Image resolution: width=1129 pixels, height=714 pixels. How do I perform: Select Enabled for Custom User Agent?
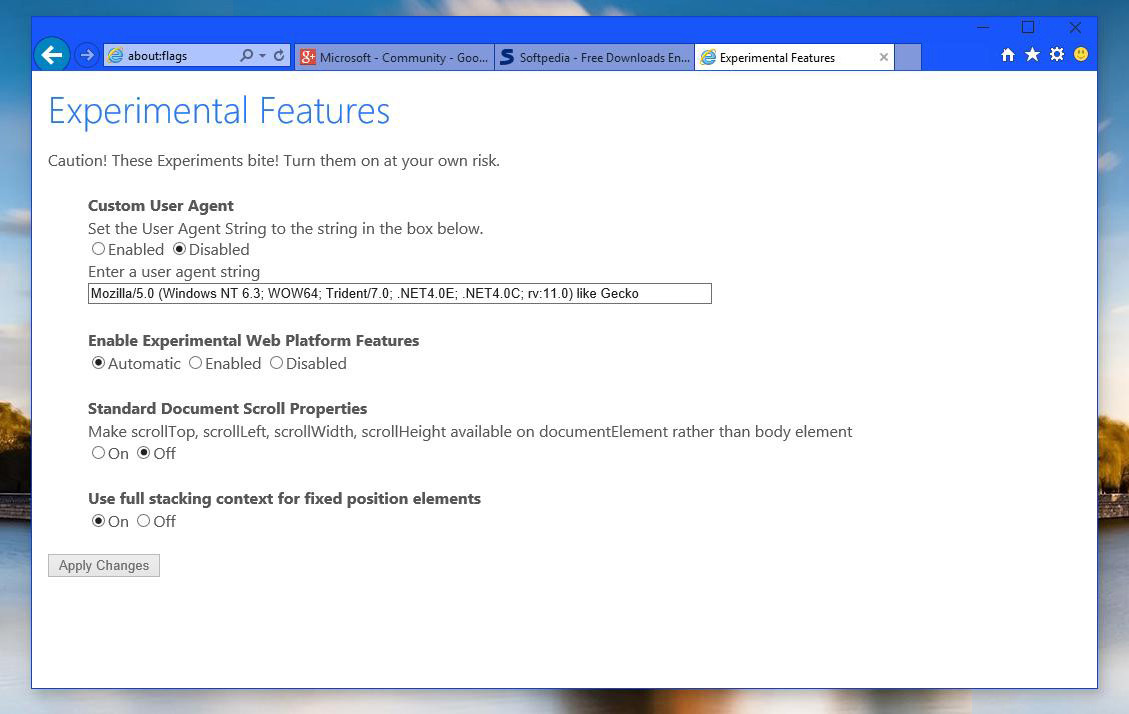point(98,249)
